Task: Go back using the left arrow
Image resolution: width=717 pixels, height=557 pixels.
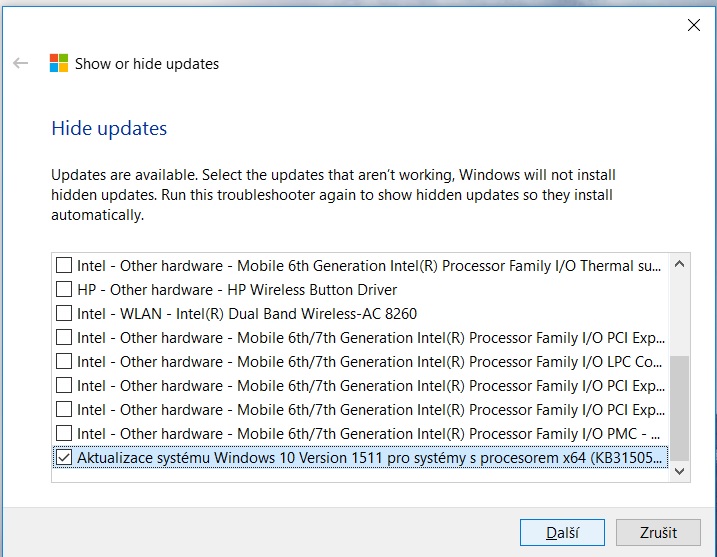Action: 21,63
